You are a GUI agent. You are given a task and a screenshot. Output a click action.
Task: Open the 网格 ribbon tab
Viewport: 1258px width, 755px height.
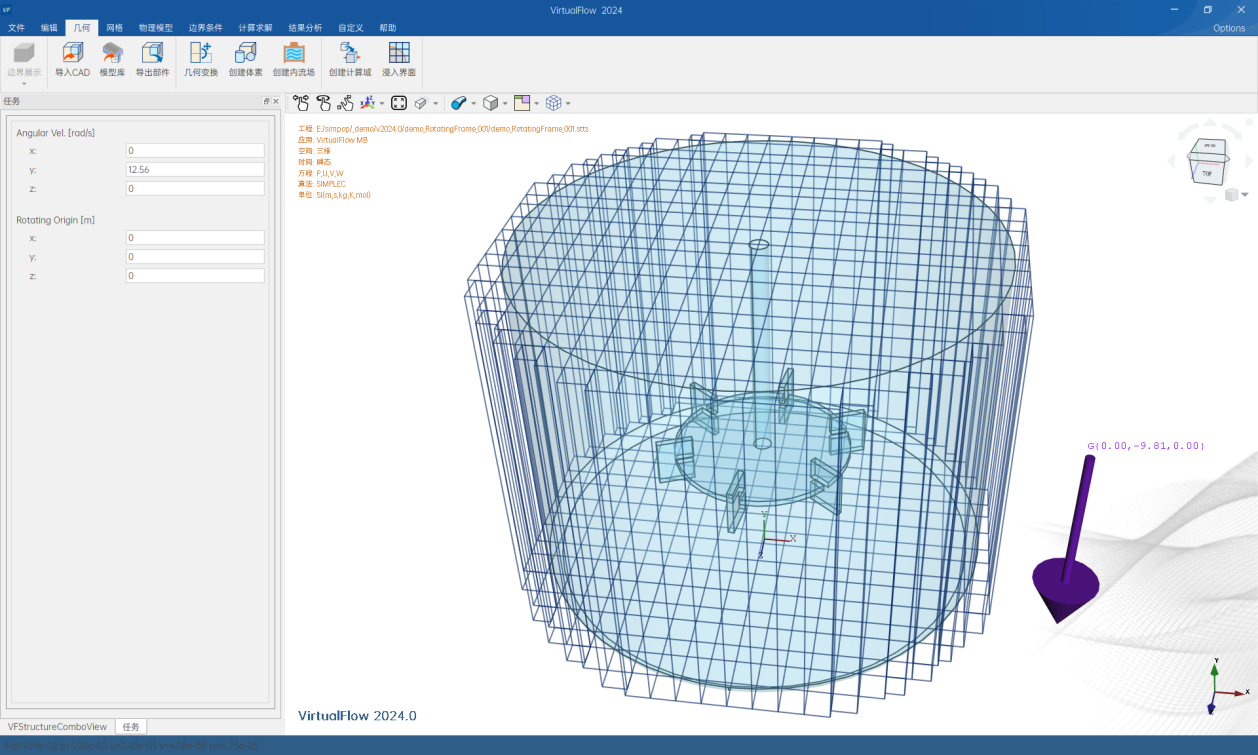pos(115,28)
